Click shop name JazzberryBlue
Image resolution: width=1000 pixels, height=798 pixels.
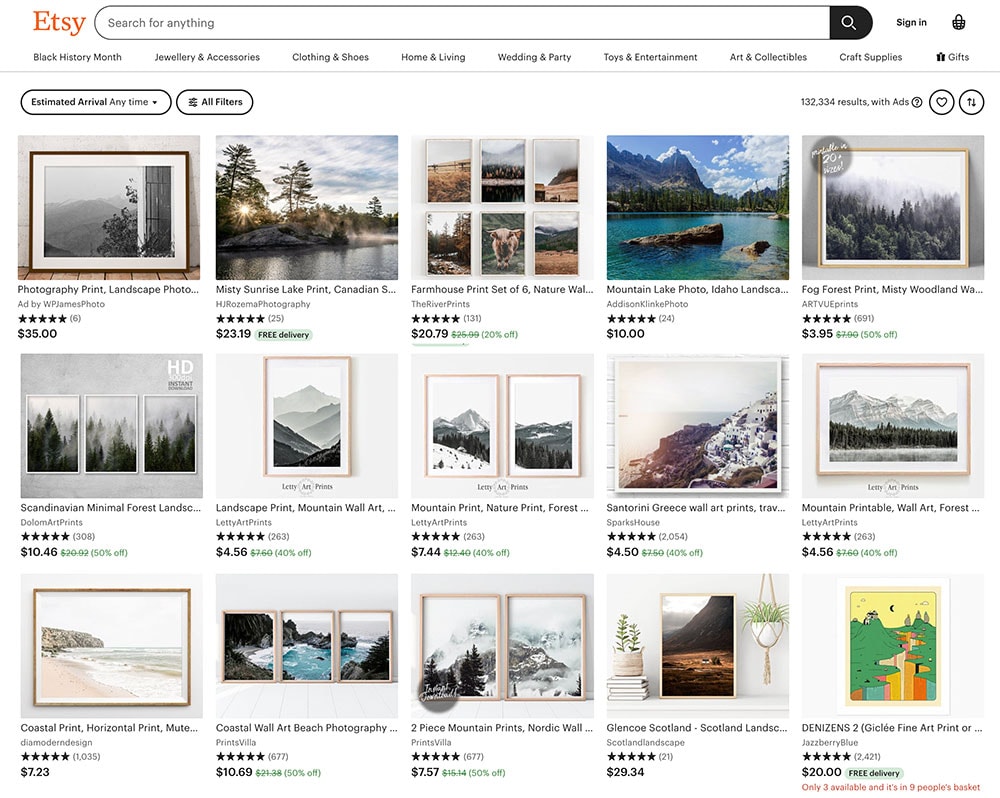830,743
